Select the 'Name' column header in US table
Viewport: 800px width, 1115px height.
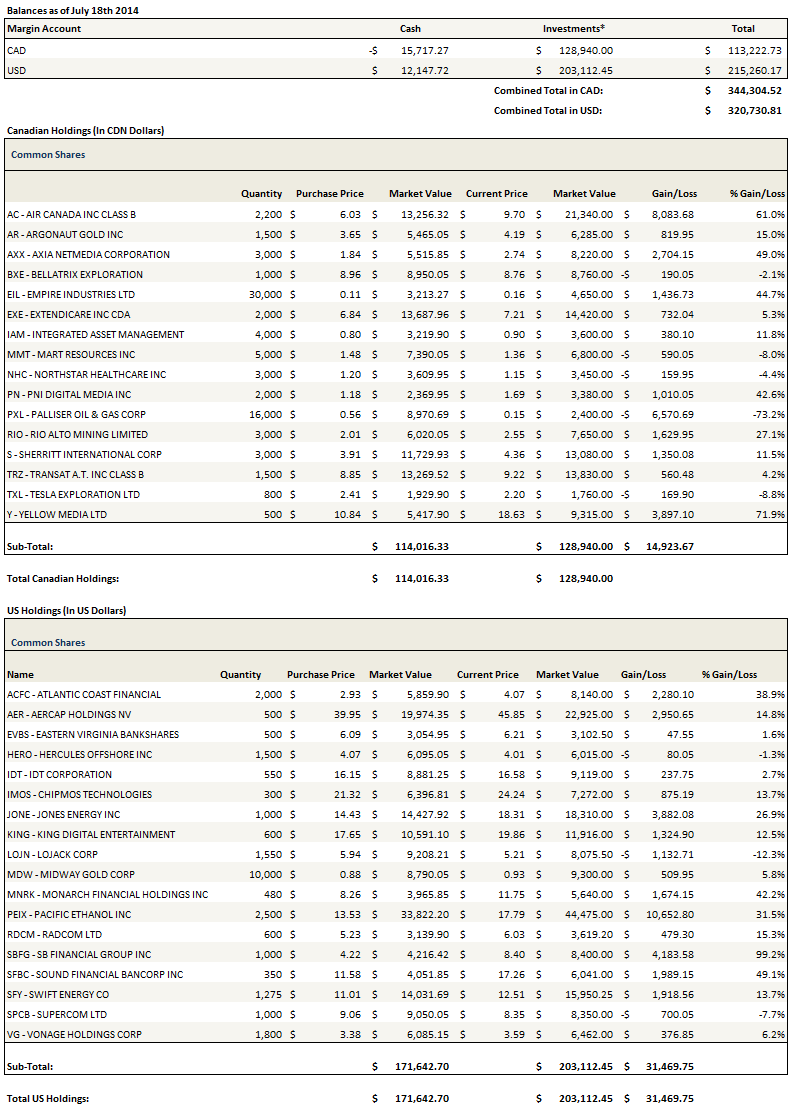(x=20, y=674)
